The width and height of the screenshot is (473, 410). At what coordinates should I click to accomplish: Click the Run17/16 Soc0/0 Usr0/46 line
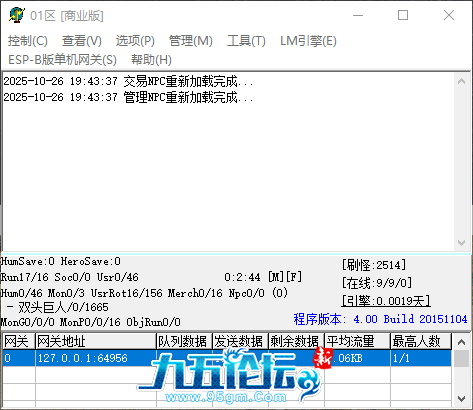[69, 277]
